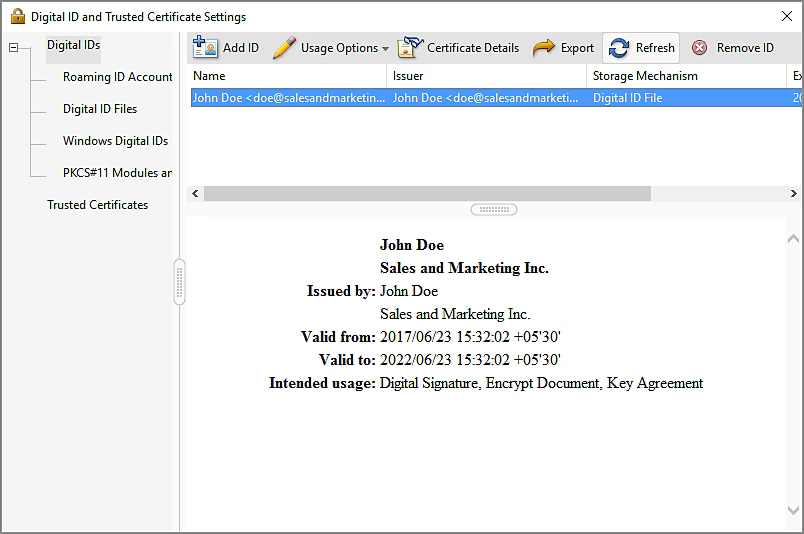Click the vertical sidebar splitter grip
Viewport: 804px width, 534px height.
[x=179, y=282]
